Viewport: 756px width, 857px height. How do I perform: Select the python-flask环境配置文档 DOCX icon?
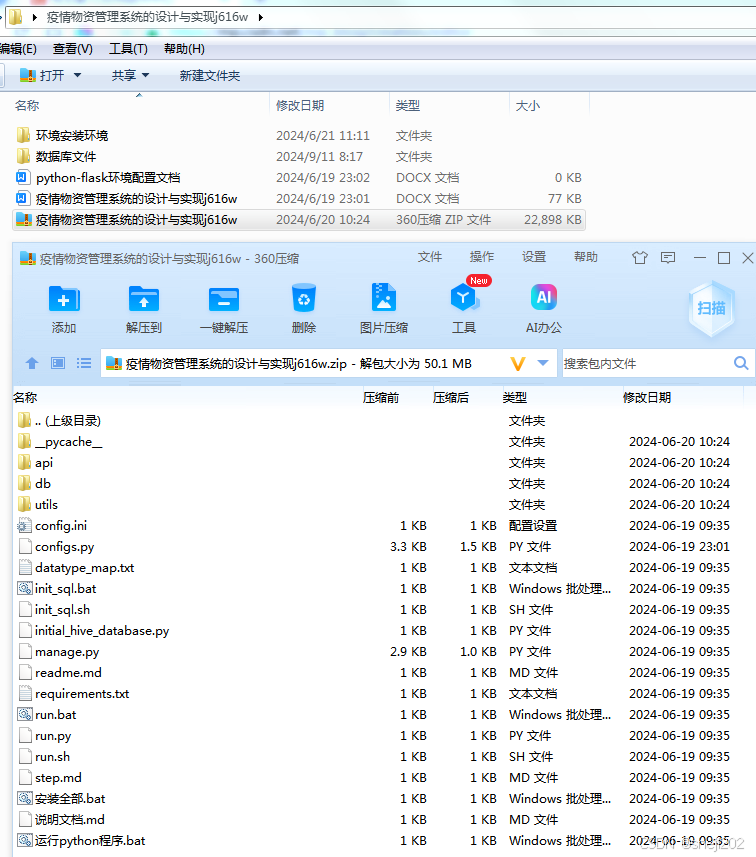coord(22,177)
